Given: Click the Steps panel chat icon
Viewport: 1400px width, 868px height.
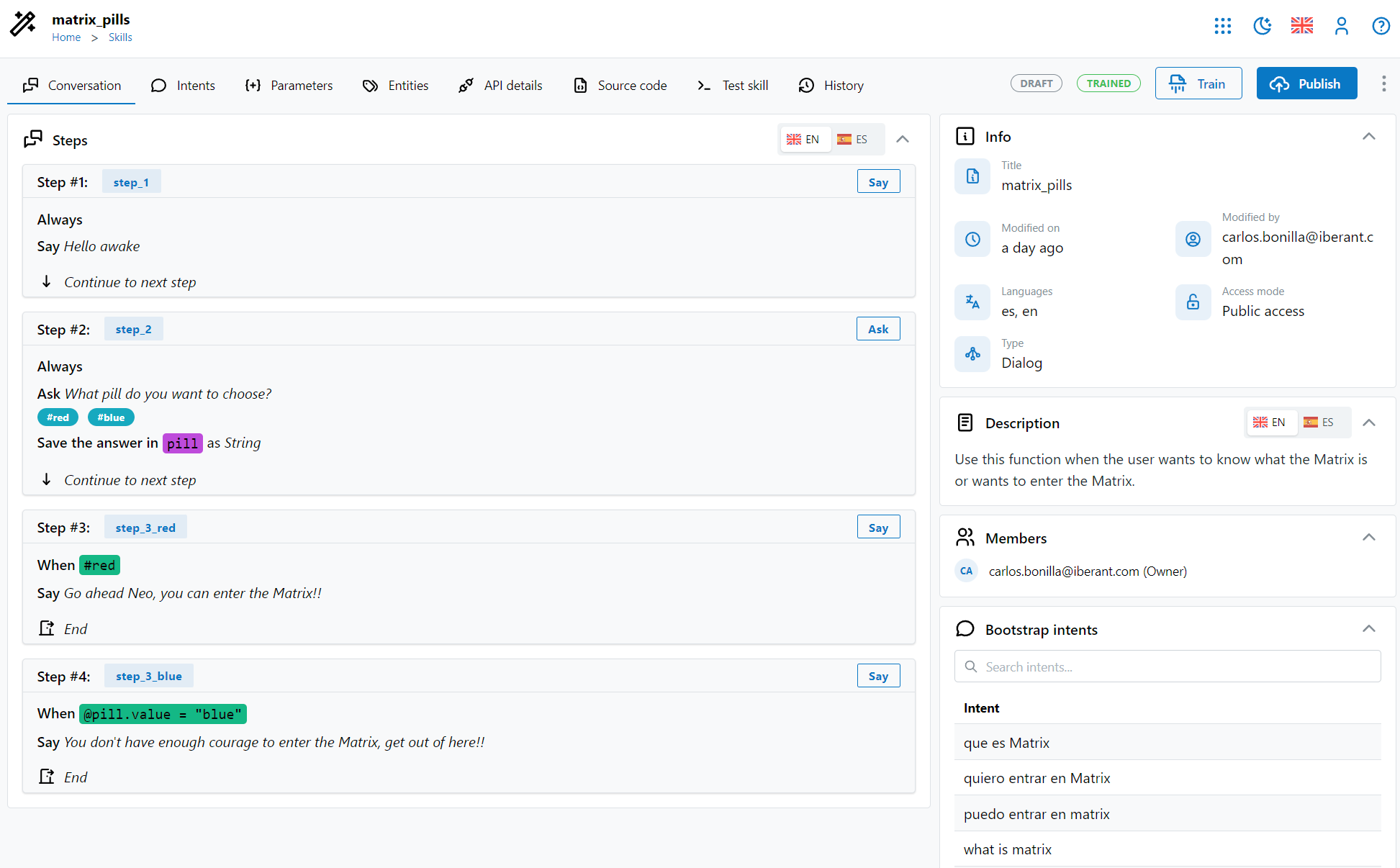Looking at the screenshot, I should coord(33,139).
